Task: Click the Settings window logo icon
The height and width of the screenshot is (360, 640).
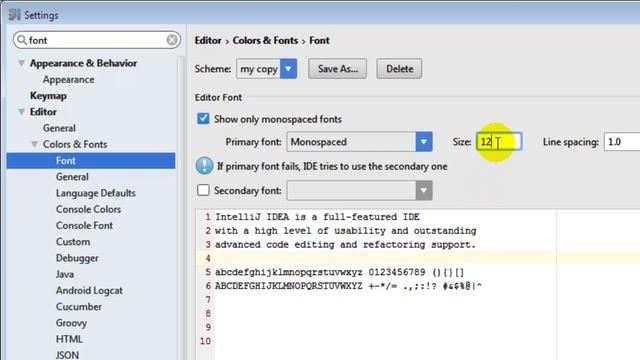Action: tap(14, 15)
